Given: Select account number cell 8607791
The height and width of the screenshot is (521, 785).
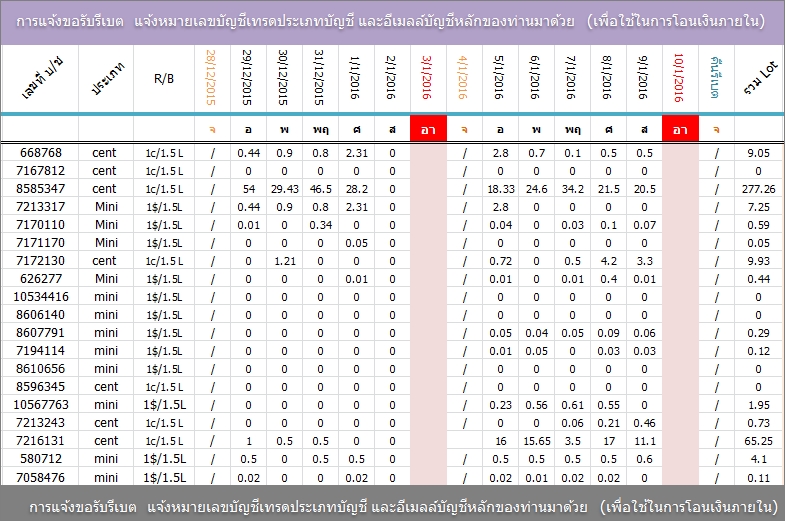Looking at the screenshot, I should (41, 333).
